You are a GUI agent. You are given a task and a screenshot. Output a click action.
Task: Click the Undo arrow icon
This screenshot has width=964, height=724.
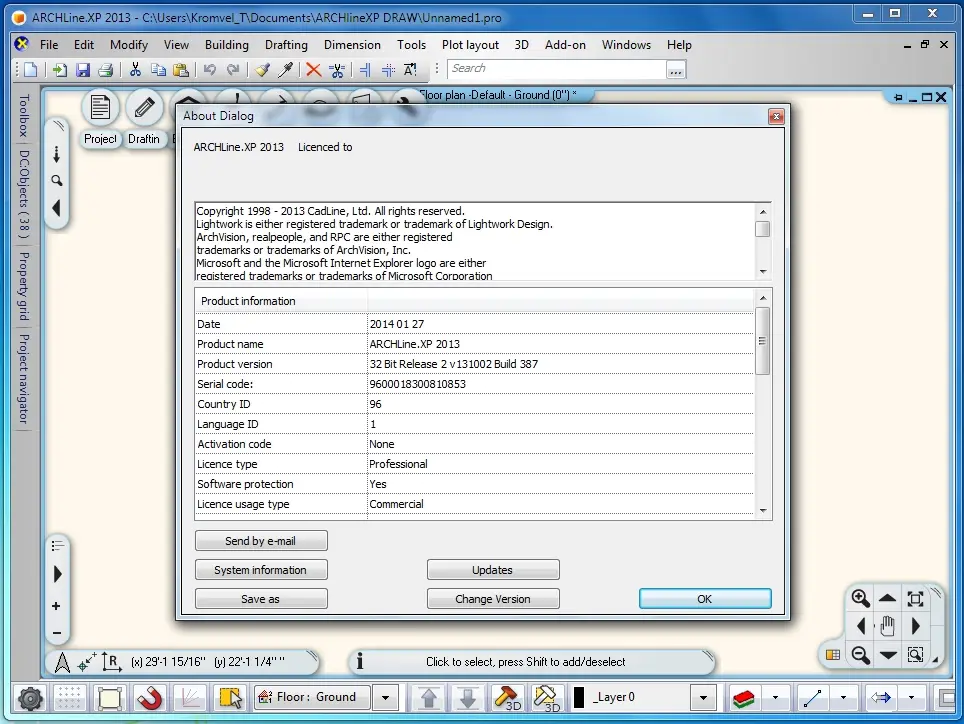coord(210,69)
